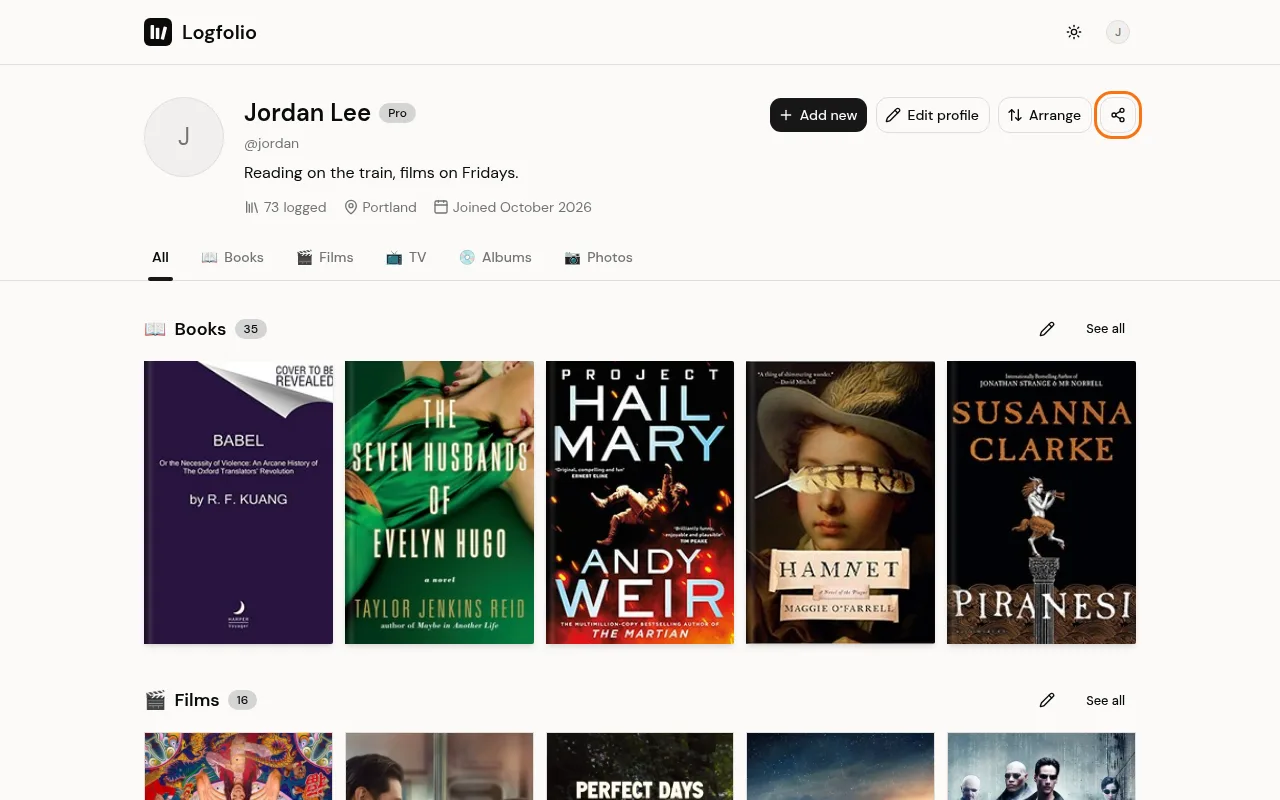Open The Seven Husbands of Evelyn Hugo cover
Viewport: 1280px width, 800px height.
pos(439,502)
